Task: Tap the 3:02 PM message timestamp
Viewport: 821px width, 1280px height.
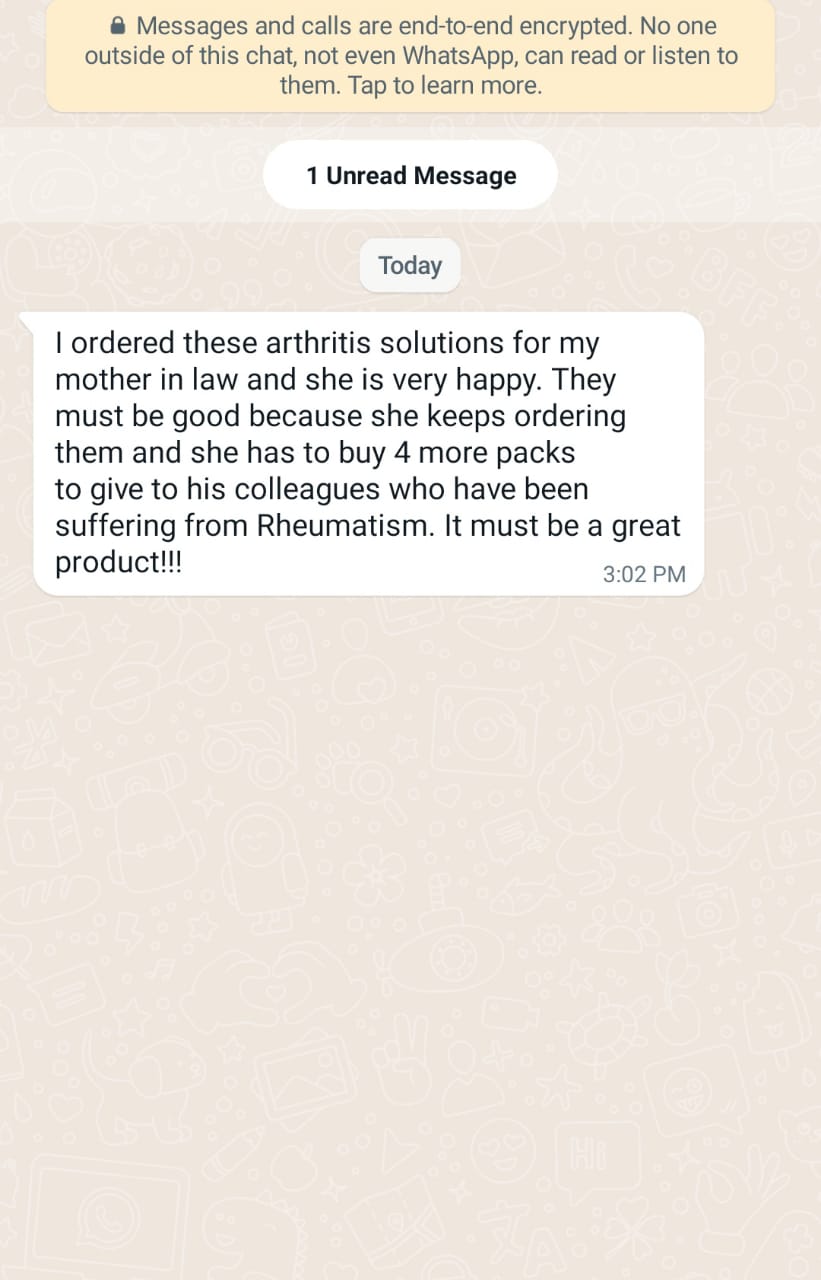Action: coord(644,574)
